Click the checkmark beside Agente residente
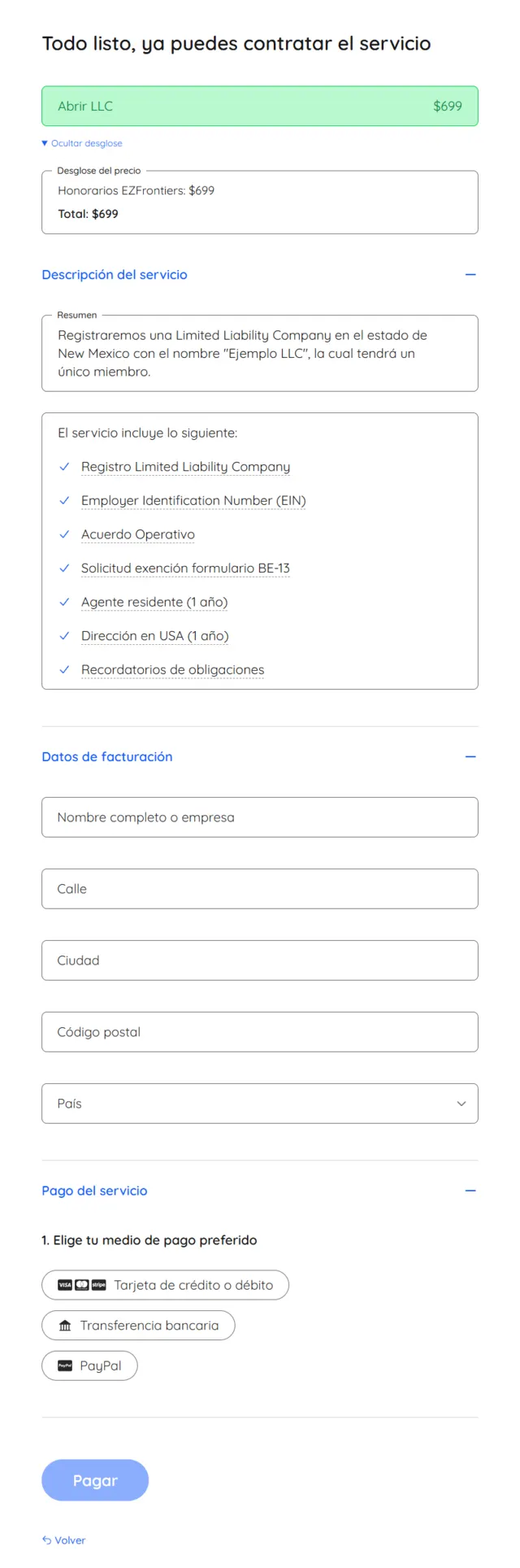 64,602
